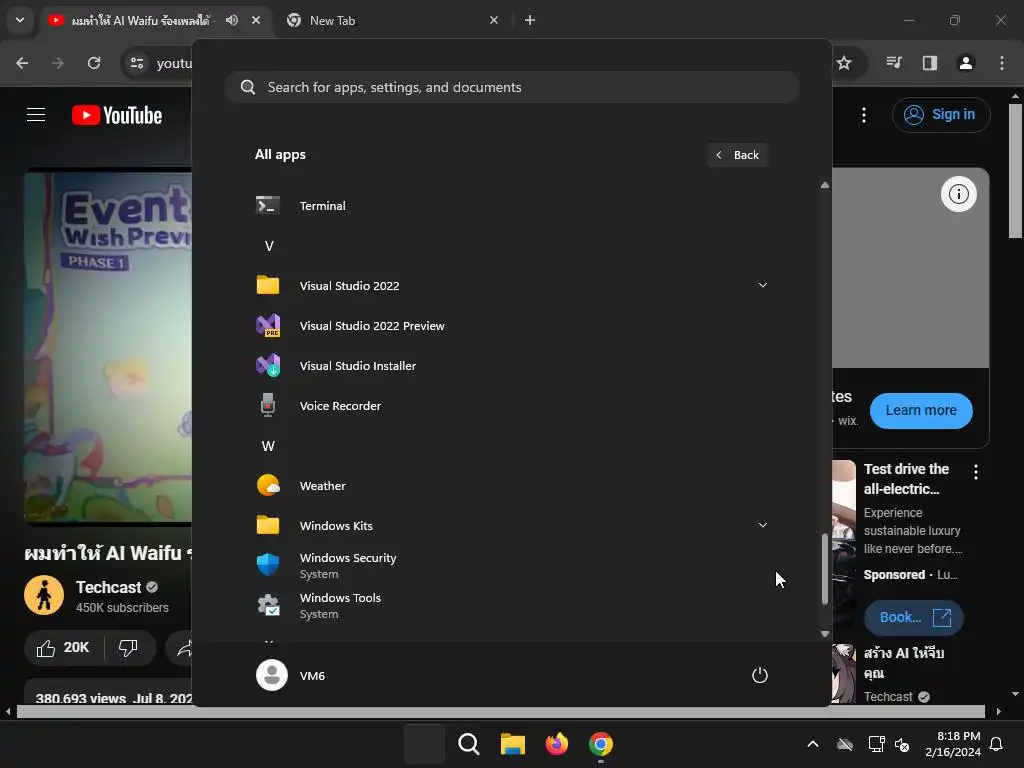
Task: Open File Explorer from the taskbar
Action: [x=513, y=744]
